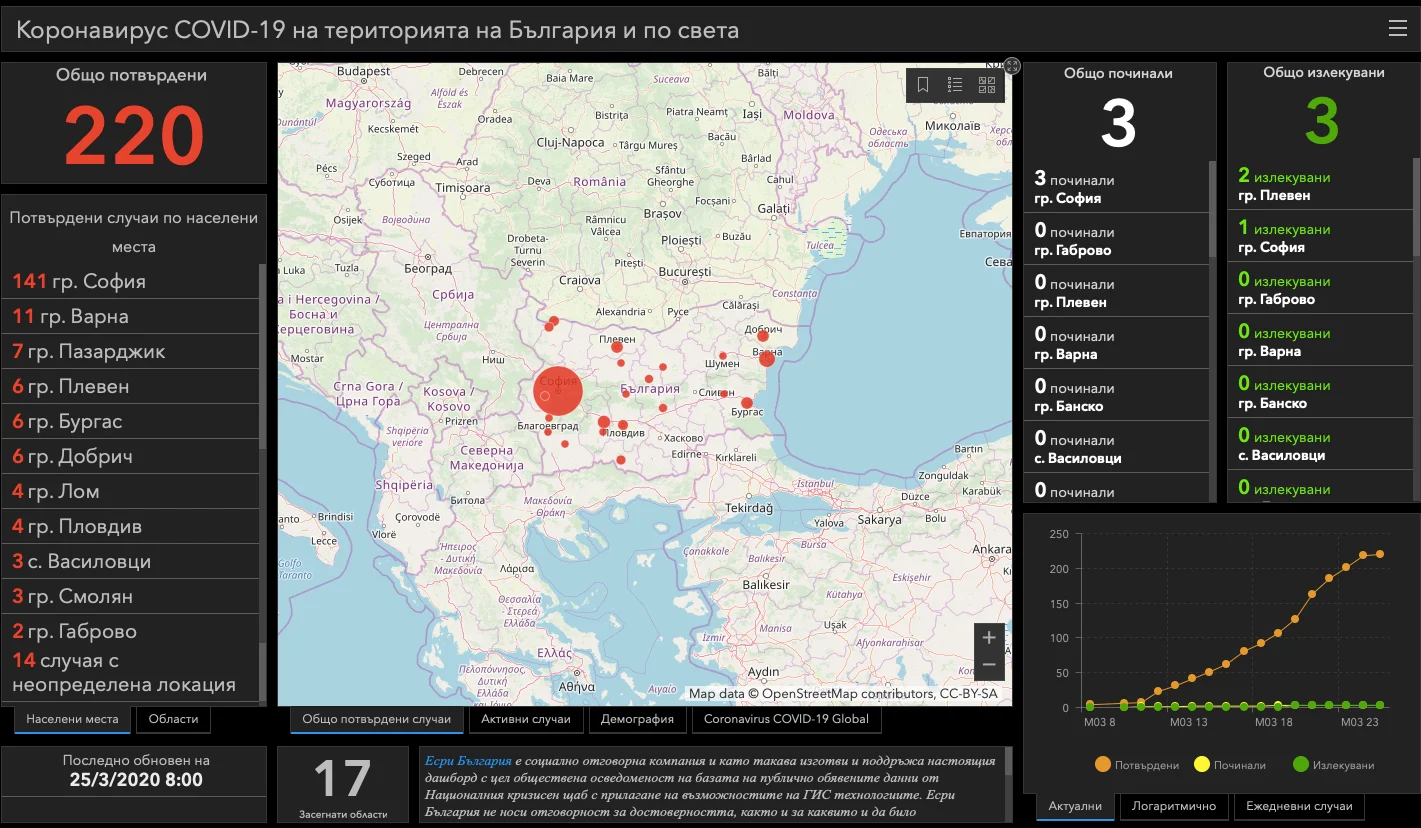The height and width of the screenshot is (828, 1421).
Task: Open map bookmarks icon
Action: 923,85
